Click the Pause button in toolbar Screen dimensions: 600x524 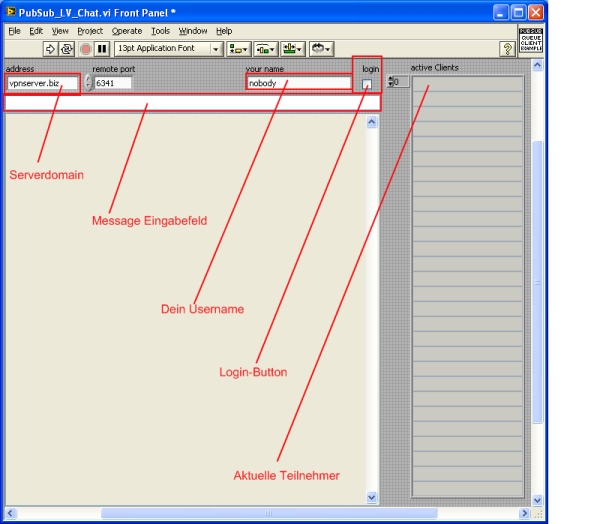[102, 49]
